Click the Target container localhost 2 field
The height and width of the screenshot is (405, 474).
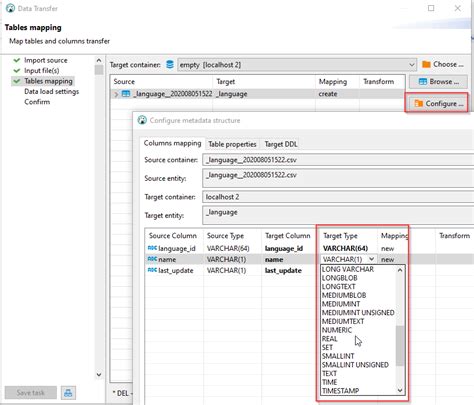pyautogui.click(x=338, y=197)
